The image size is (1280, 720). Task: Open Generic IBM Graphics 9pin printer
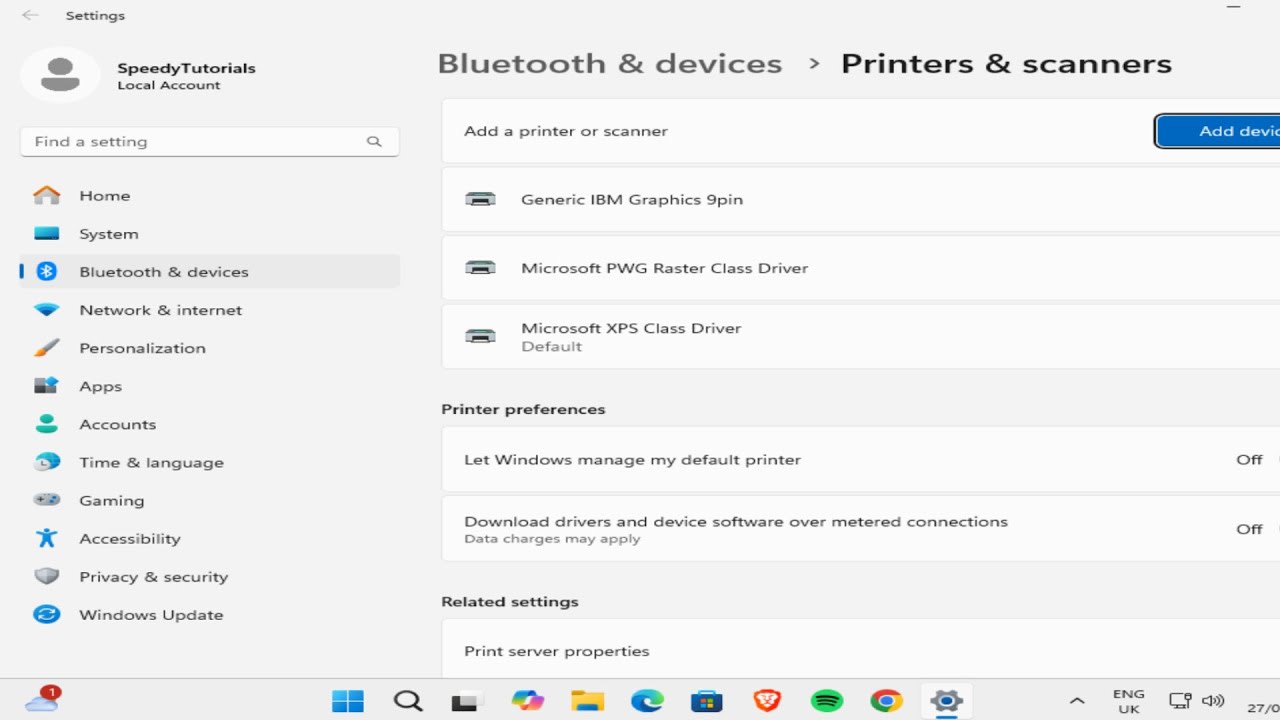[x=632, y=199]
